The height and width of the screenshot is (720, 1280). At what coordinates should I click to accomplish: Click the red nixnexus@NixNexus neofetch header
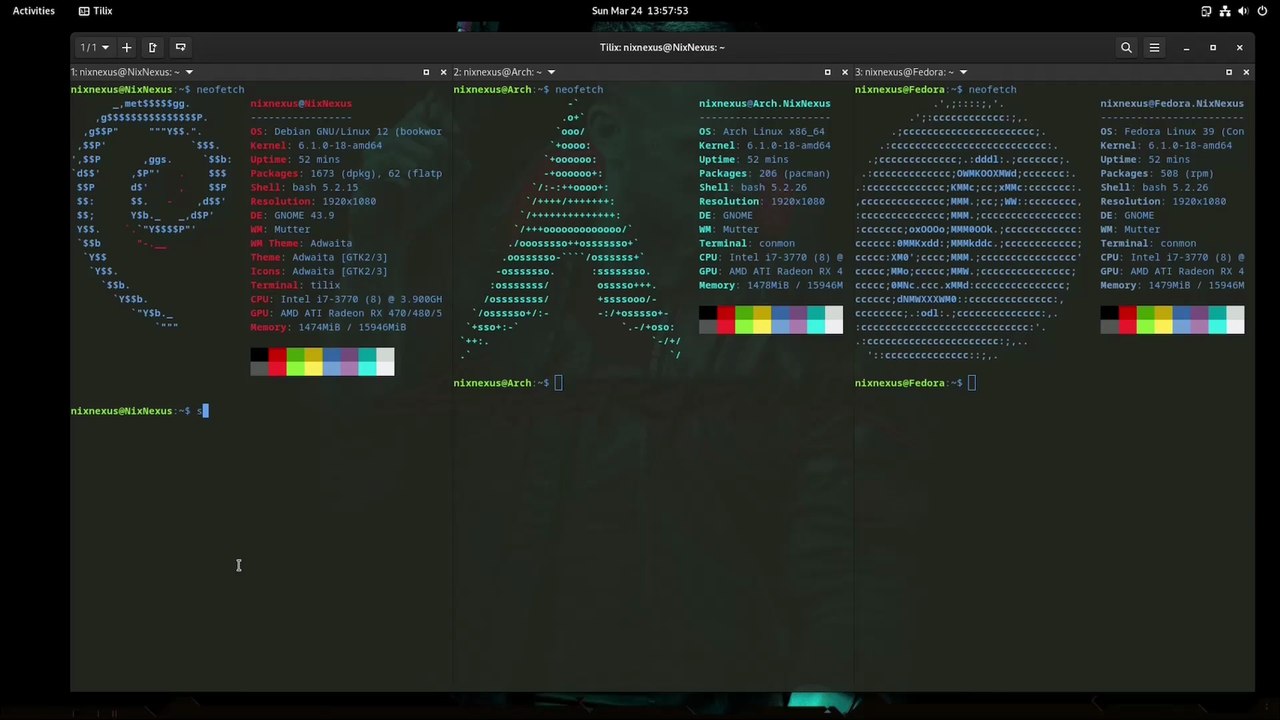[x=301, y=103]
